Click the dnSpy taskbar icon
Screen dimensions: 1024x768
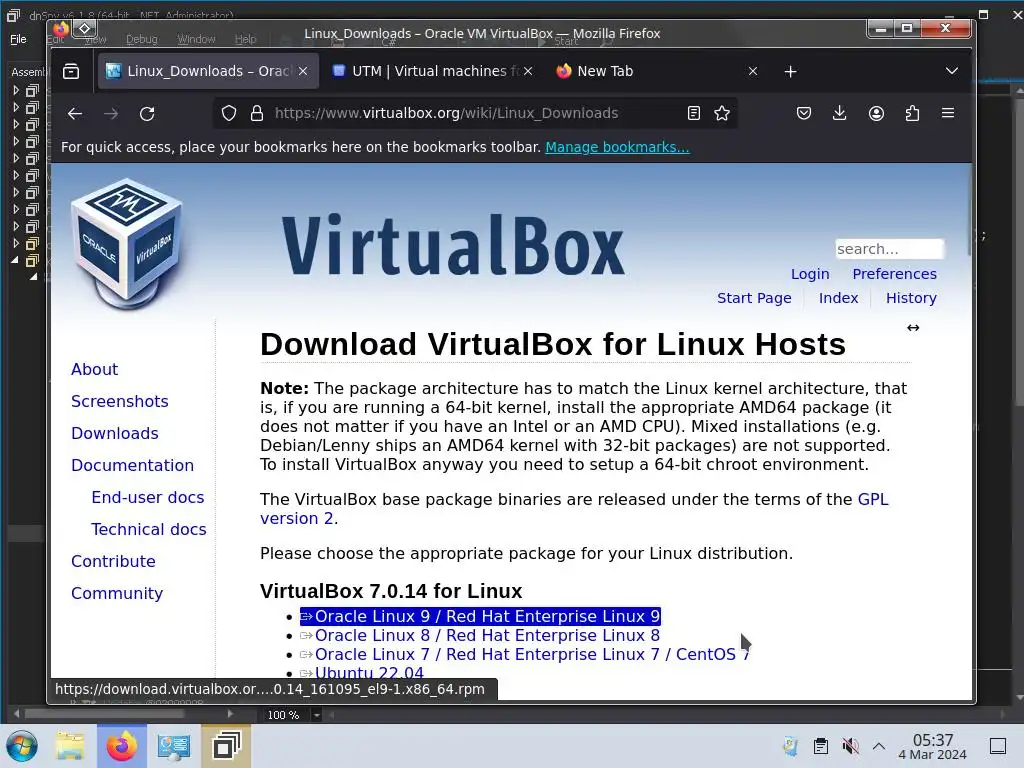click(x=226, y=746)
